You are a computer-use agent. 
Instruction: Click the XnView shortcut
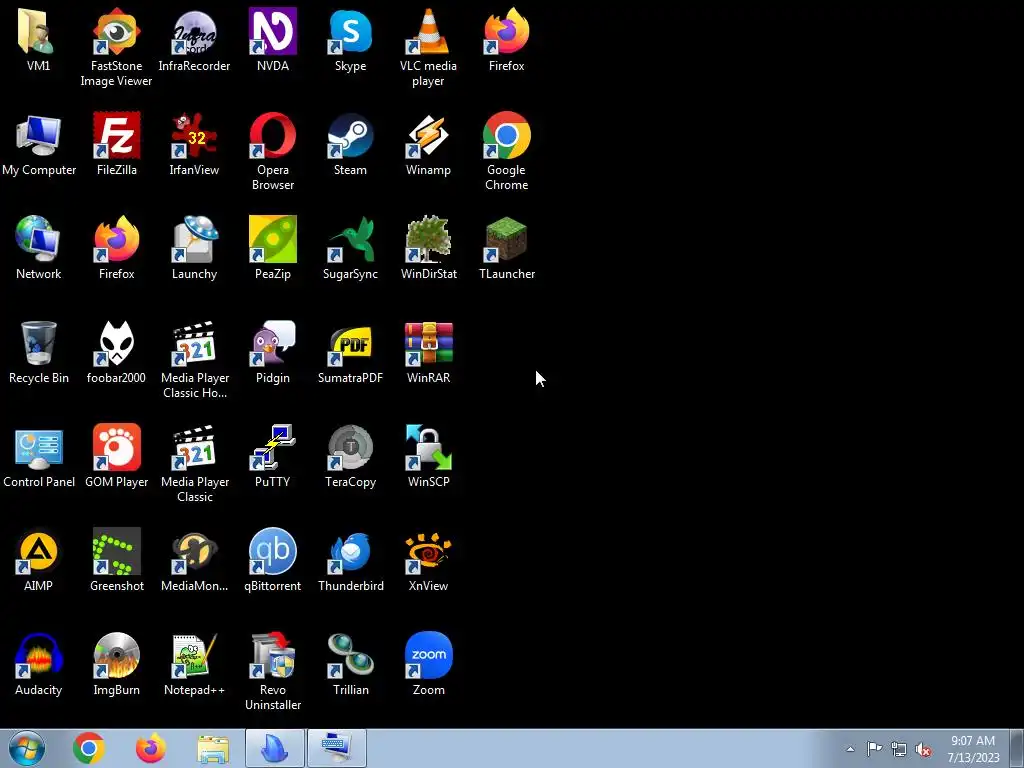click(x=428, y=551)
